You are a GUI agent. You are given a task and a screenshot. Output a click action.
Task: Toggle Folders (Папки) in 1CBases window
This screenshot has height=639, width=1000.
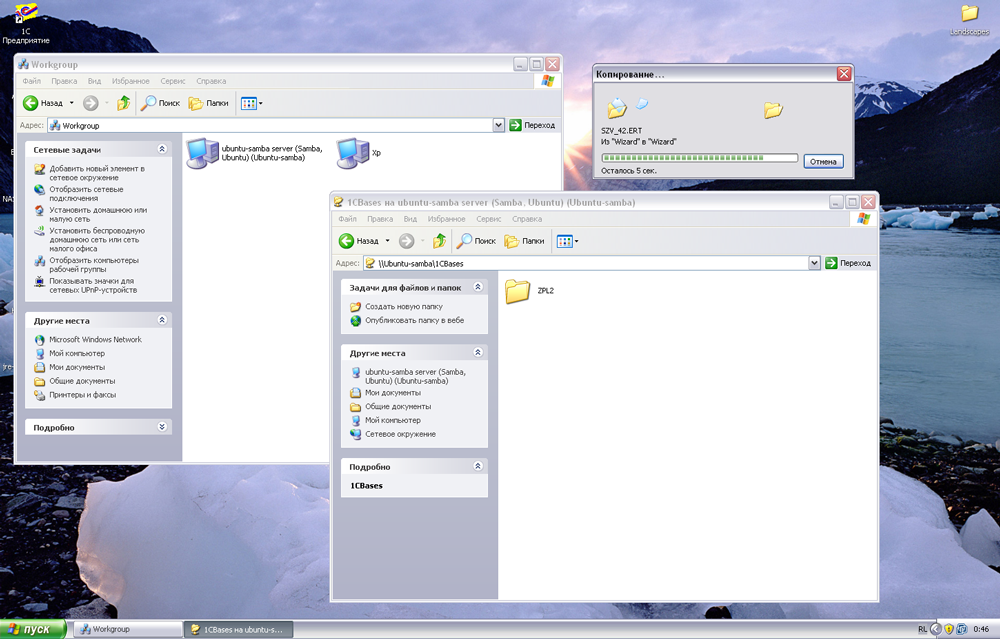(524, 240)
